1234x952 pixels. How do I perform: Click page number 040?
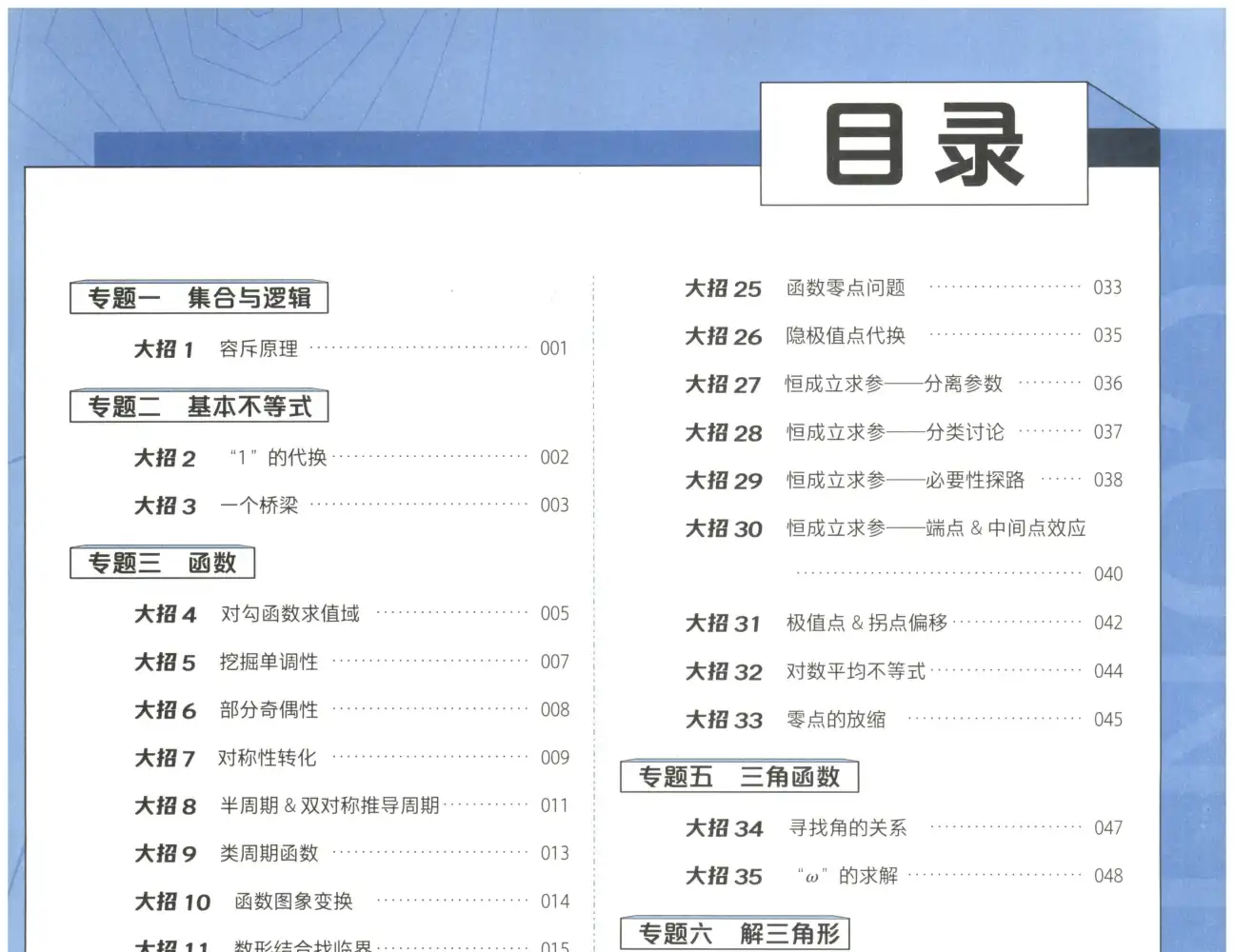(x=1108, y=574)
